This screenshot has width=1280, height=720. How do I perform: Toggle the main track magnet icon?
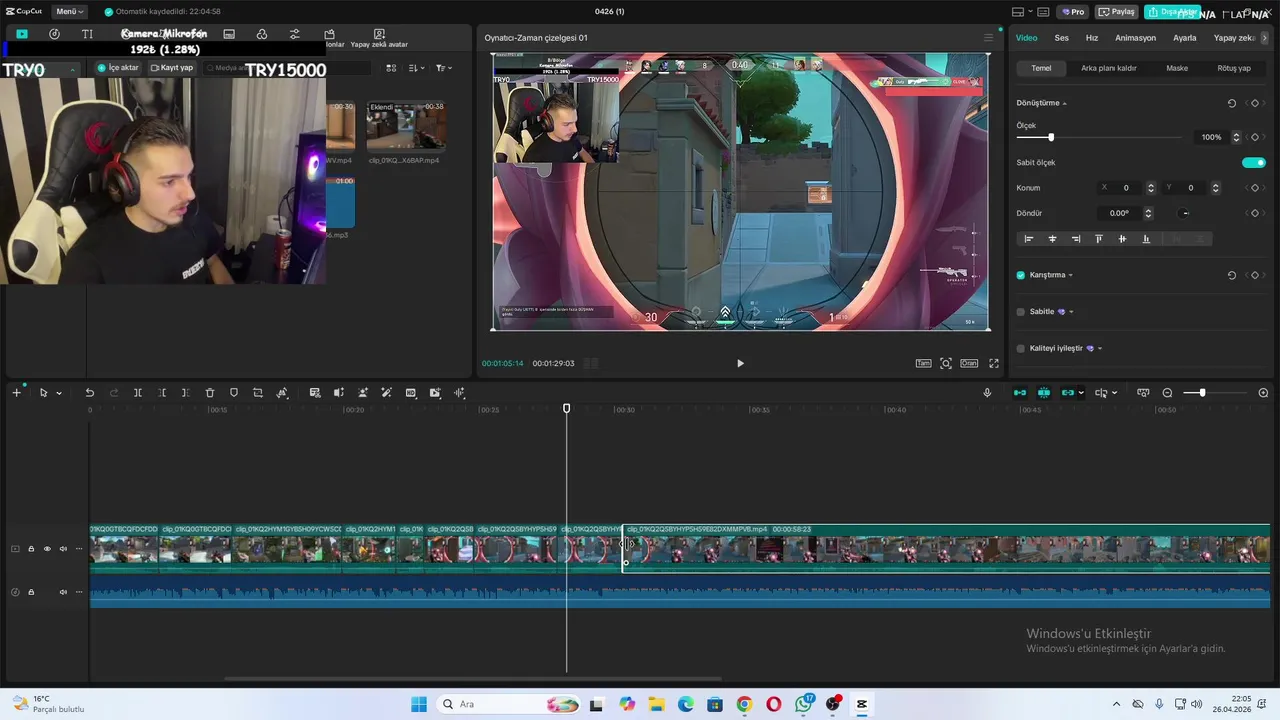1020,393
